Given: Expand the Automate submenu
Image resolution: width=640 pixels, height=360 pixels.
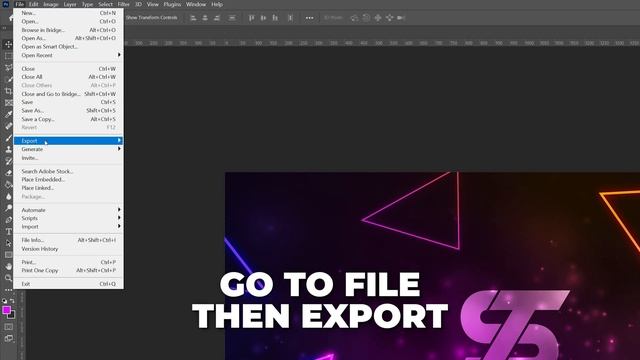Looking at the screenshot, I should point(69,210).
